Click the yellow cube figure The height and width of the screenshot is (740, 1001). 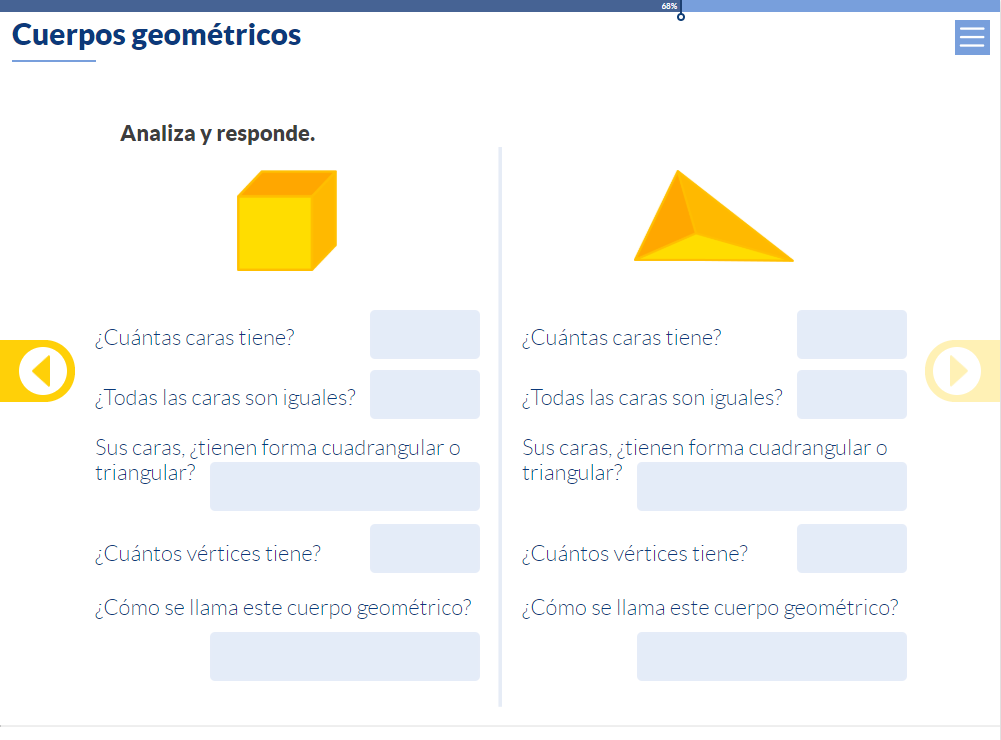point(286,221)
